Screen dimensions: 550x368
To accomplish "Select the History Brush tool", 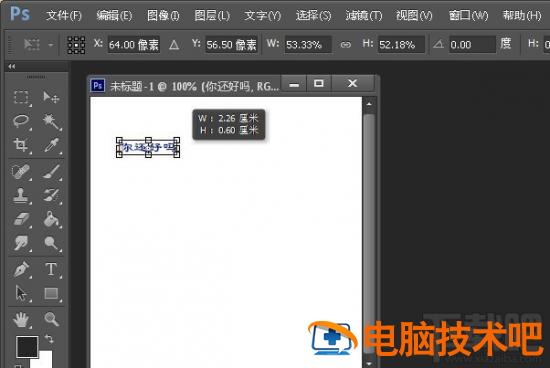I will pyautogui.click(x=51, y=196).
